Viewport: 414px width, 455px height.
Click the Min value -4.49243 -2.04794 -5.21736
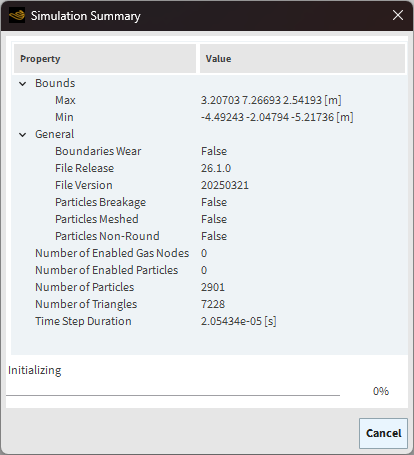coord(277,117)
